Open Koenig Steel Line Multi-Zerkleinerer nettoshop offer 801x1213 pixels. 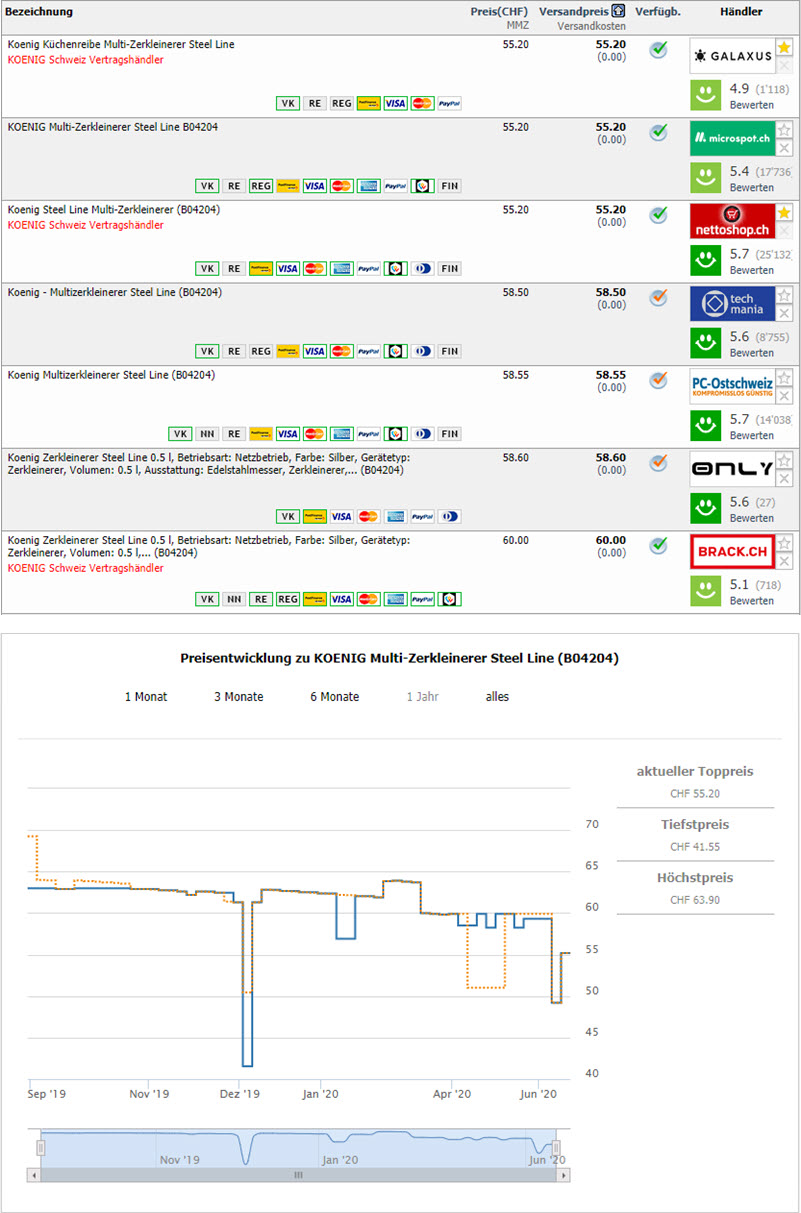(x=113, y=210)
